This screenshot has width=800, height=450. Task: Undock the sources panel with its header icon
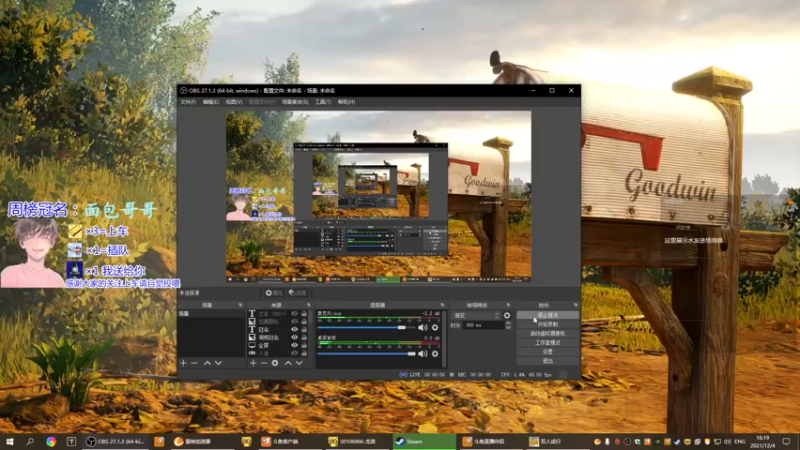coord(308,305)
